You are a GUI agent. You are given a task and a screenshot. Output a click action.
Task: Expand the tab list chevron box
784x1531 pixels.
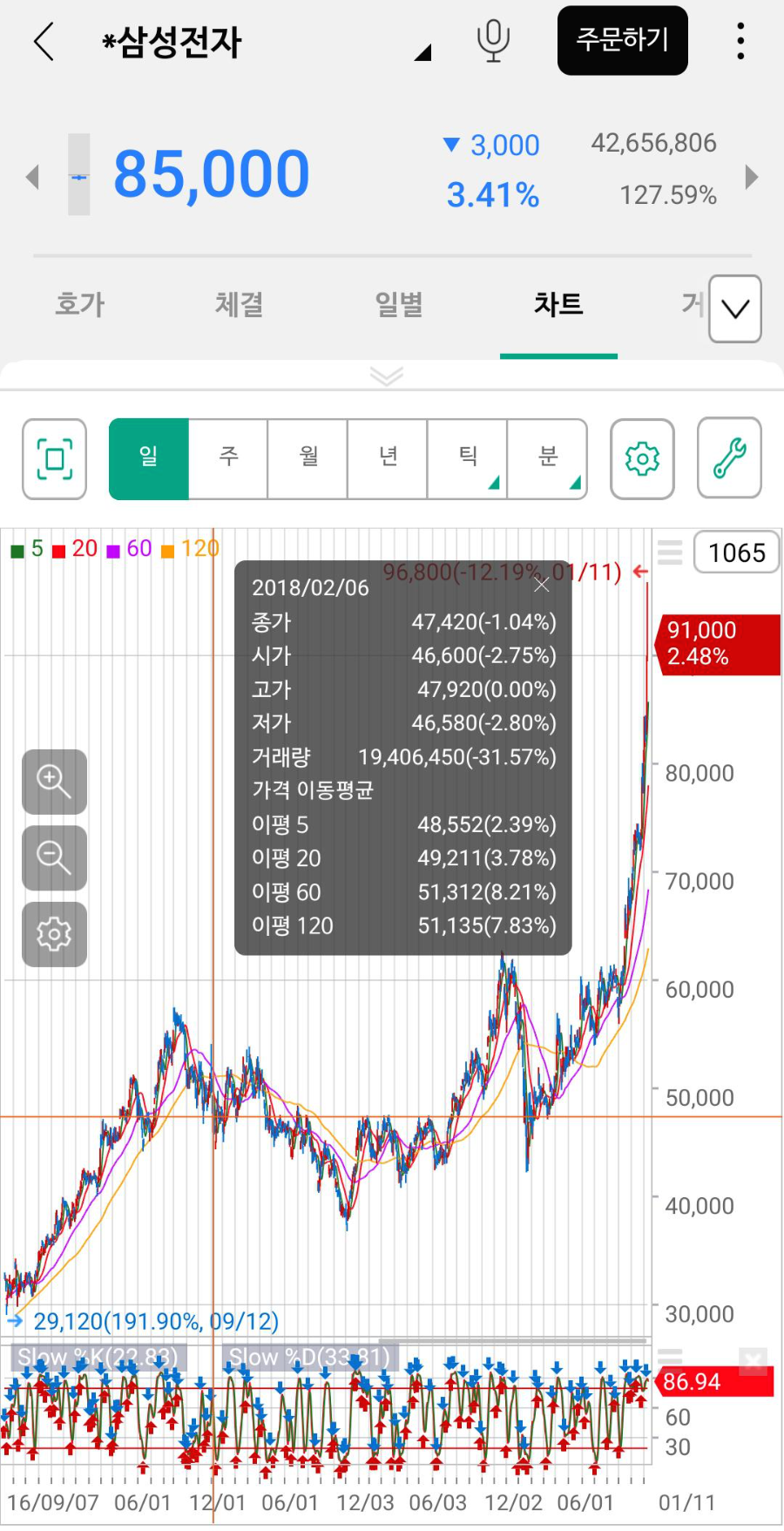(735, 308)
